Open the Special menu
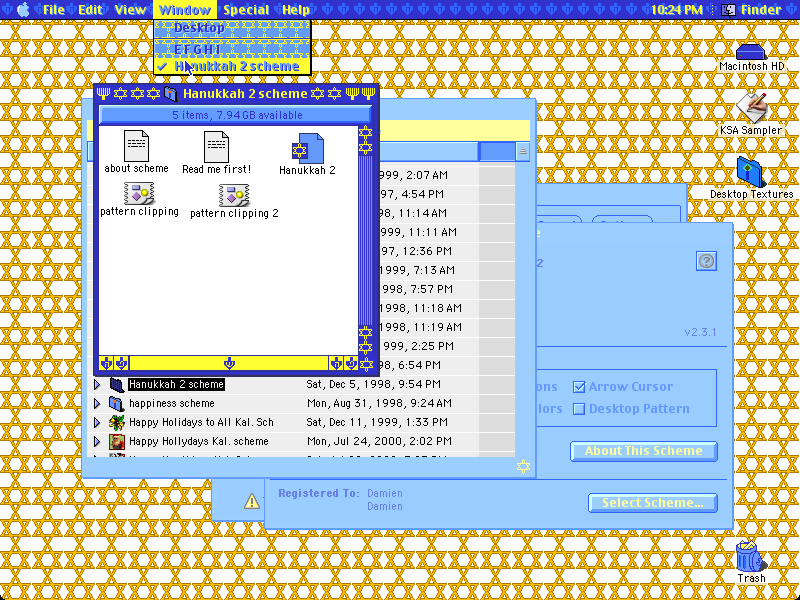Screen dimensions: 800x600 point(246,10)
